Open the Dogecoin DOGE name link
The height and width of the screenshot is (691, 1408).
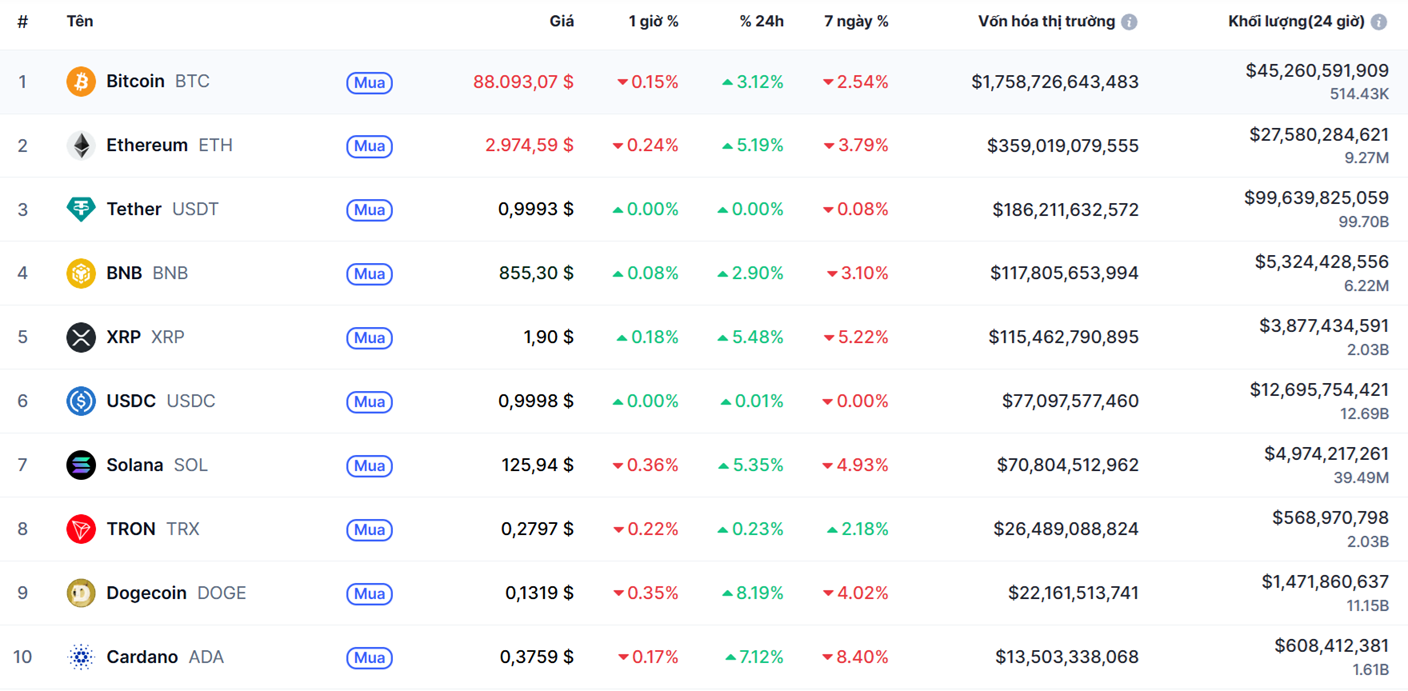[176, 593]
